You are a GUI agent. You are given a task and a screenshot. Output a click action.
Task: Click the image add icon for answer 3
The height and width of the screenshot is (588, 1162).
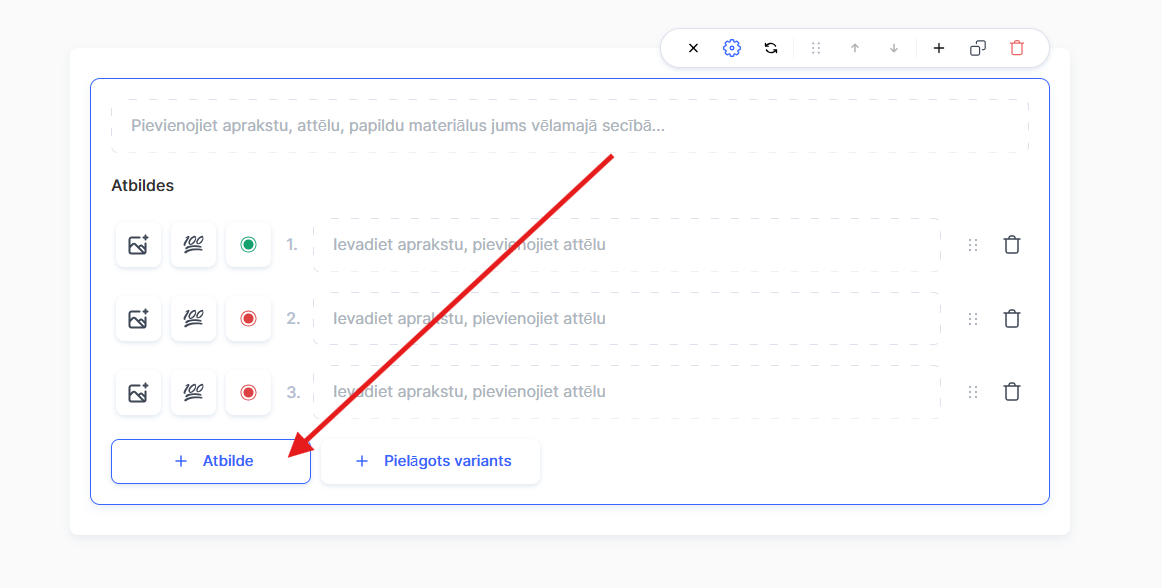coord(138,392)
